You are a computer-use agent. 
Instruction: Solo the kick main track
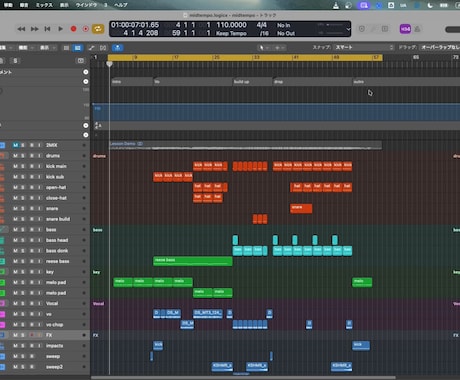pos(23,166)
